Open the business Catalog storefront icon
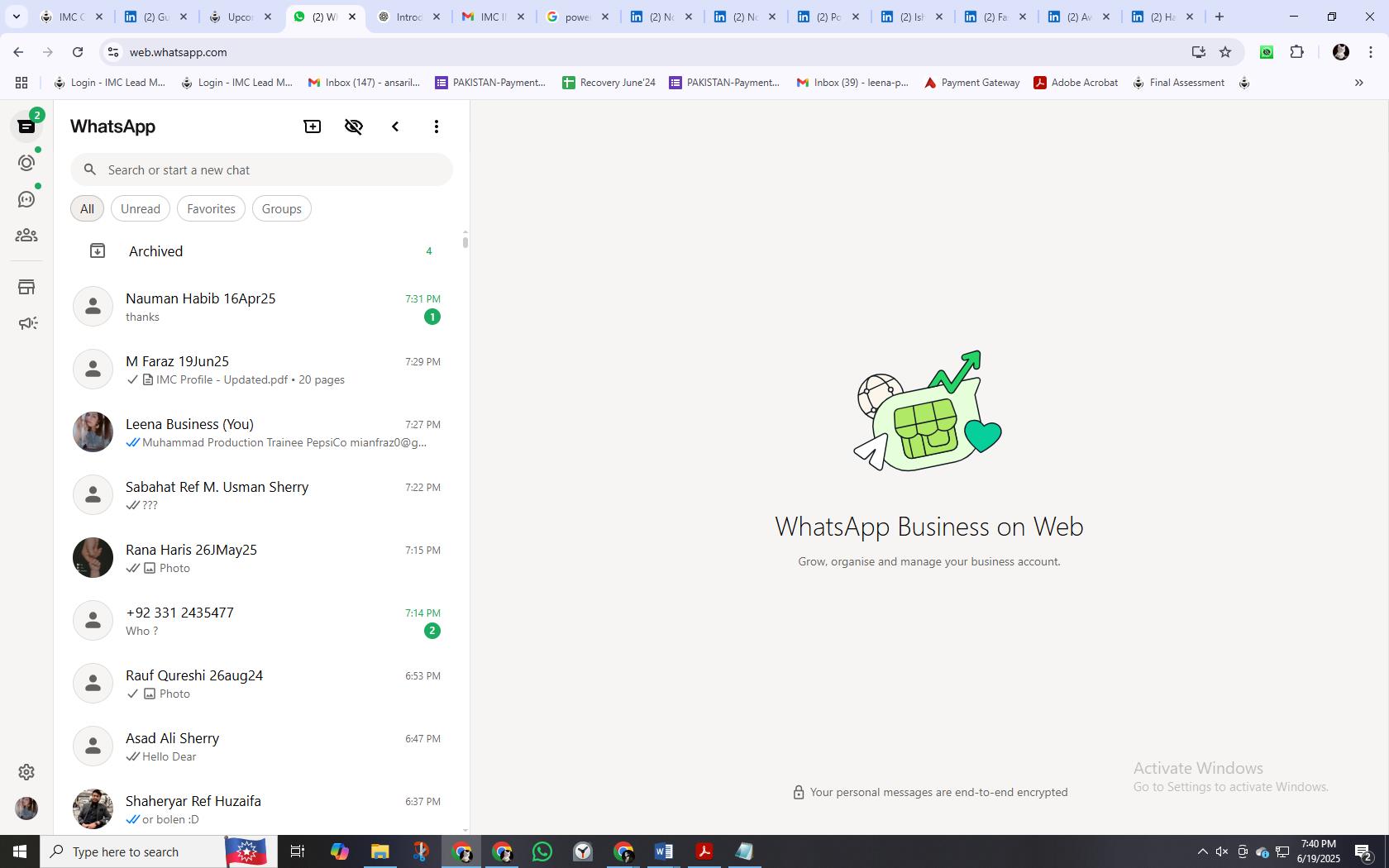This screenshot has width=1389, height=868. (26, 287)
